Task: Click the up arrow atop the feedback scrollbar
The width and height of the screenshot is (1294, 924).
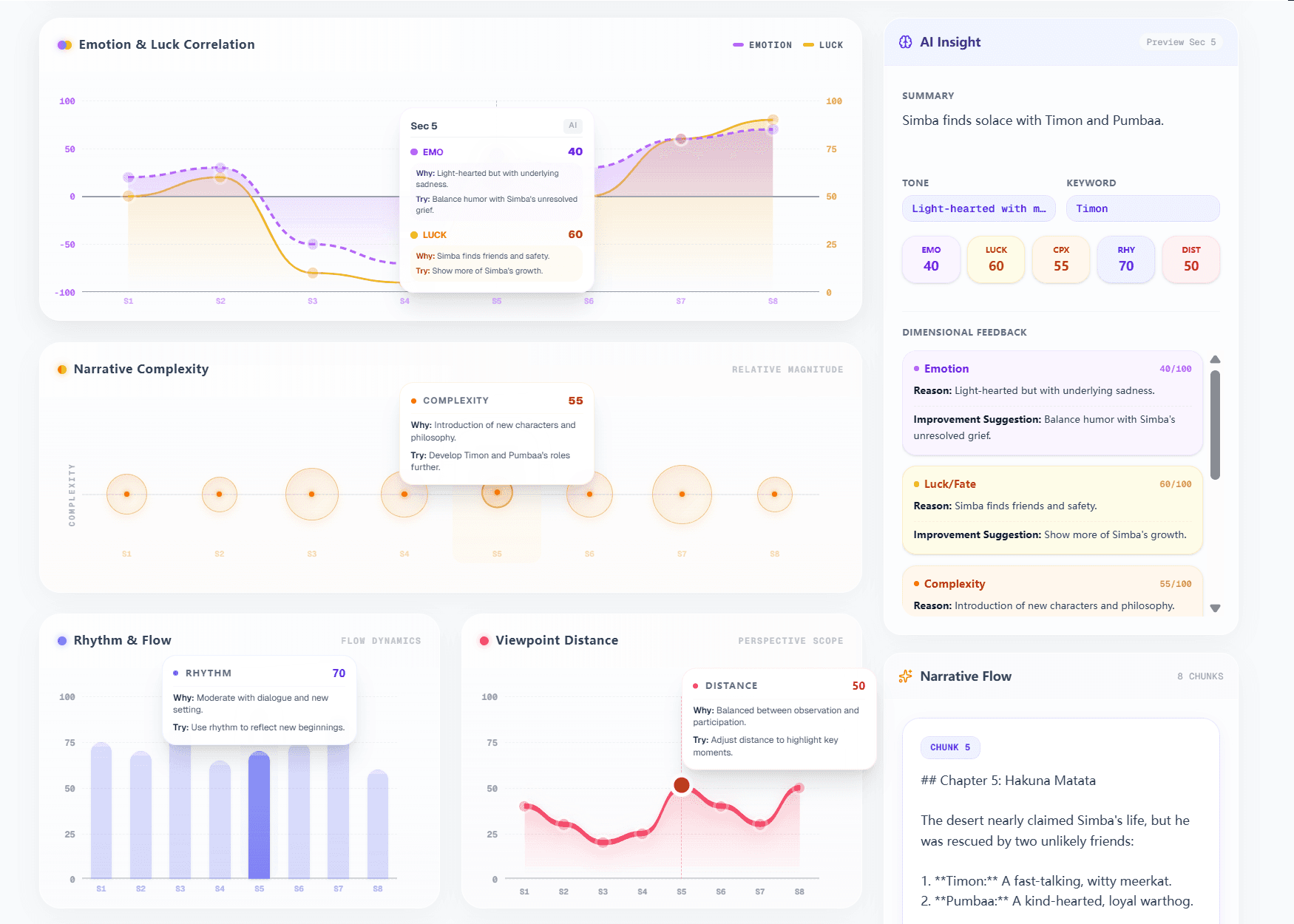Action: [1215, 359]
